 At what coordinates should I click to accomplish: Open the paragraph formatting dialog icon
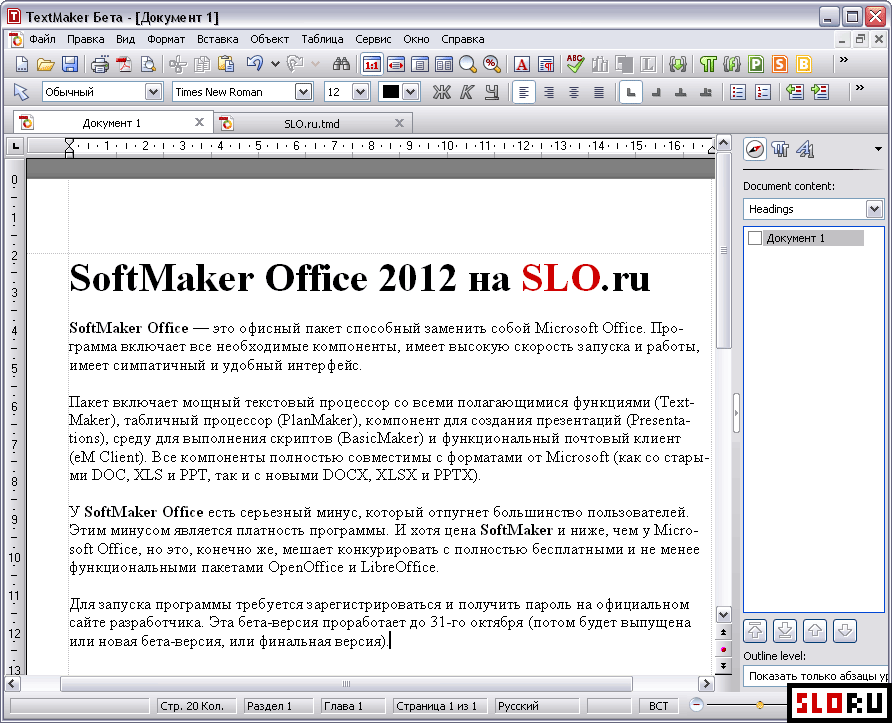click(x=546, y=64)
